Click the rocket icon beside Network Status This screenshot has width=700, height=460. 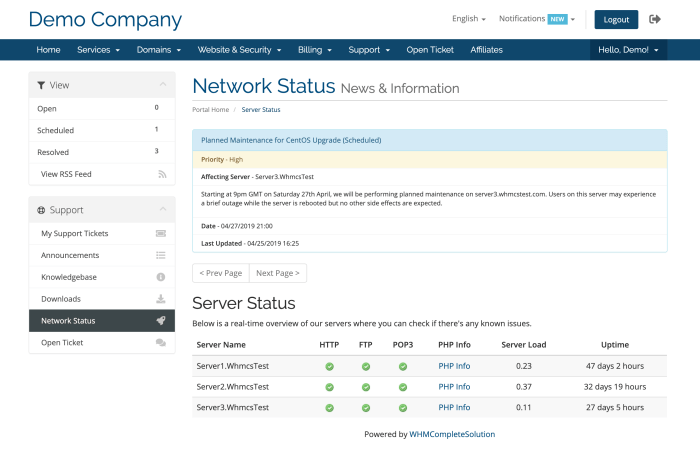click(161, 321)
